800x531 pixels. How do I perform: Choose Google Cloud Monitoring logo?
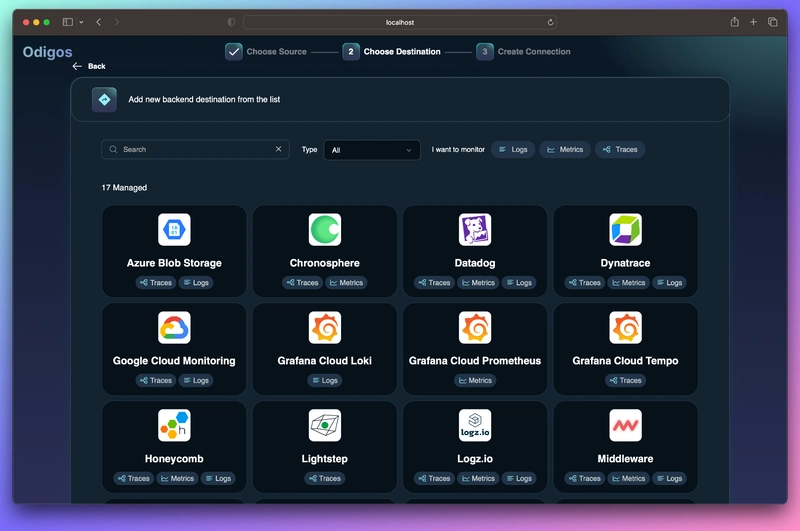tap(174, 327)
